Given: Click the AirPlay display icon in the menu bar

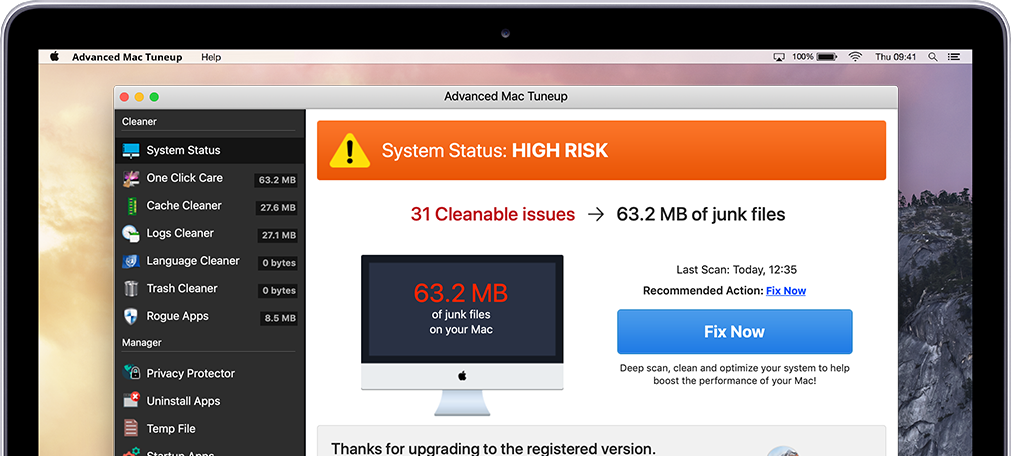Looking at the screenshot, I should point(779,57).
